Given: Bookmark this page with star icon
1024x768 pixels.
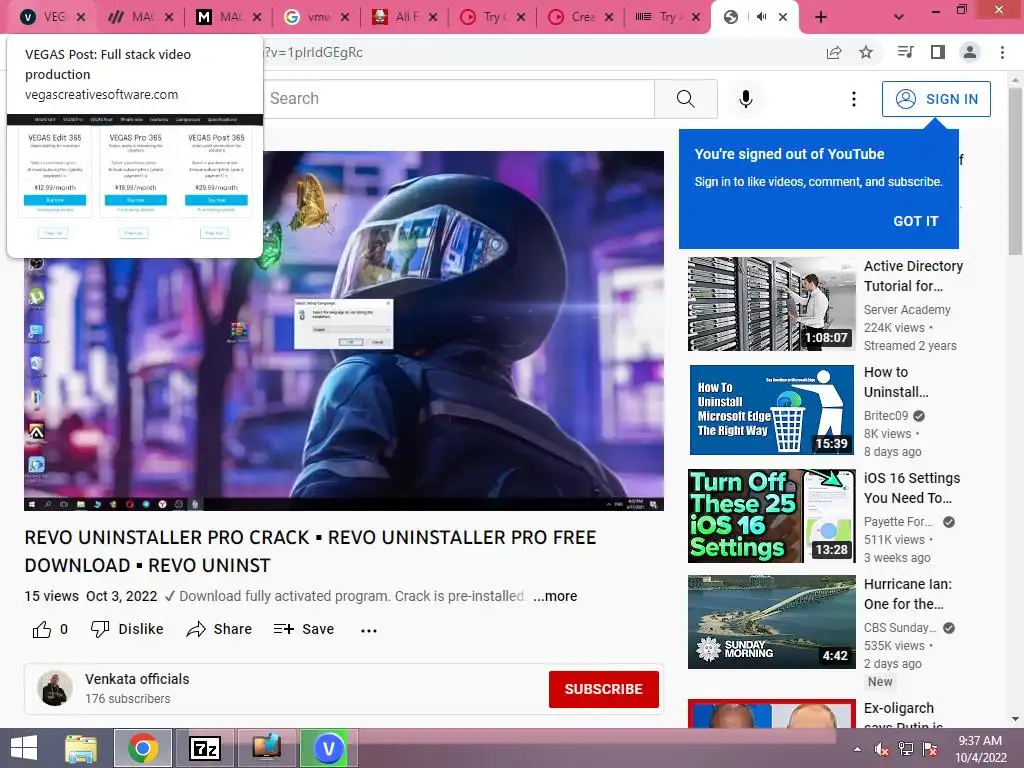Looking at the screenshot, I should 866,52.
